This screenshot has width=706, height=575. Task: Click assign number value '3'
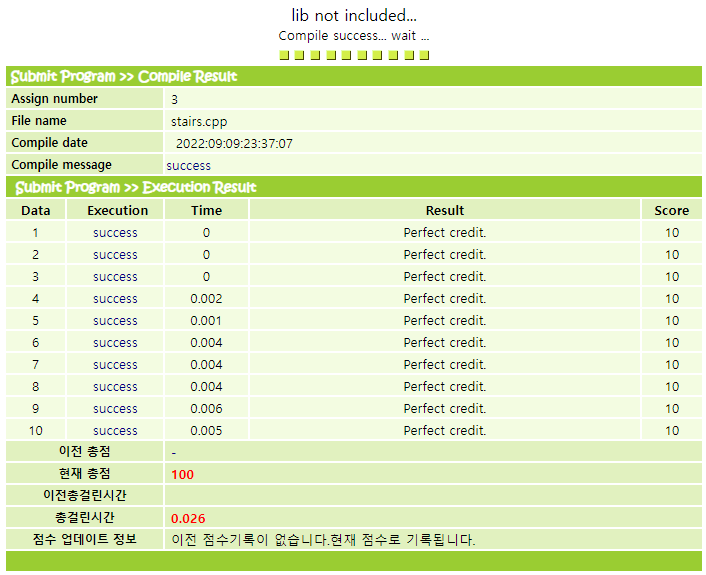point(174,100)
